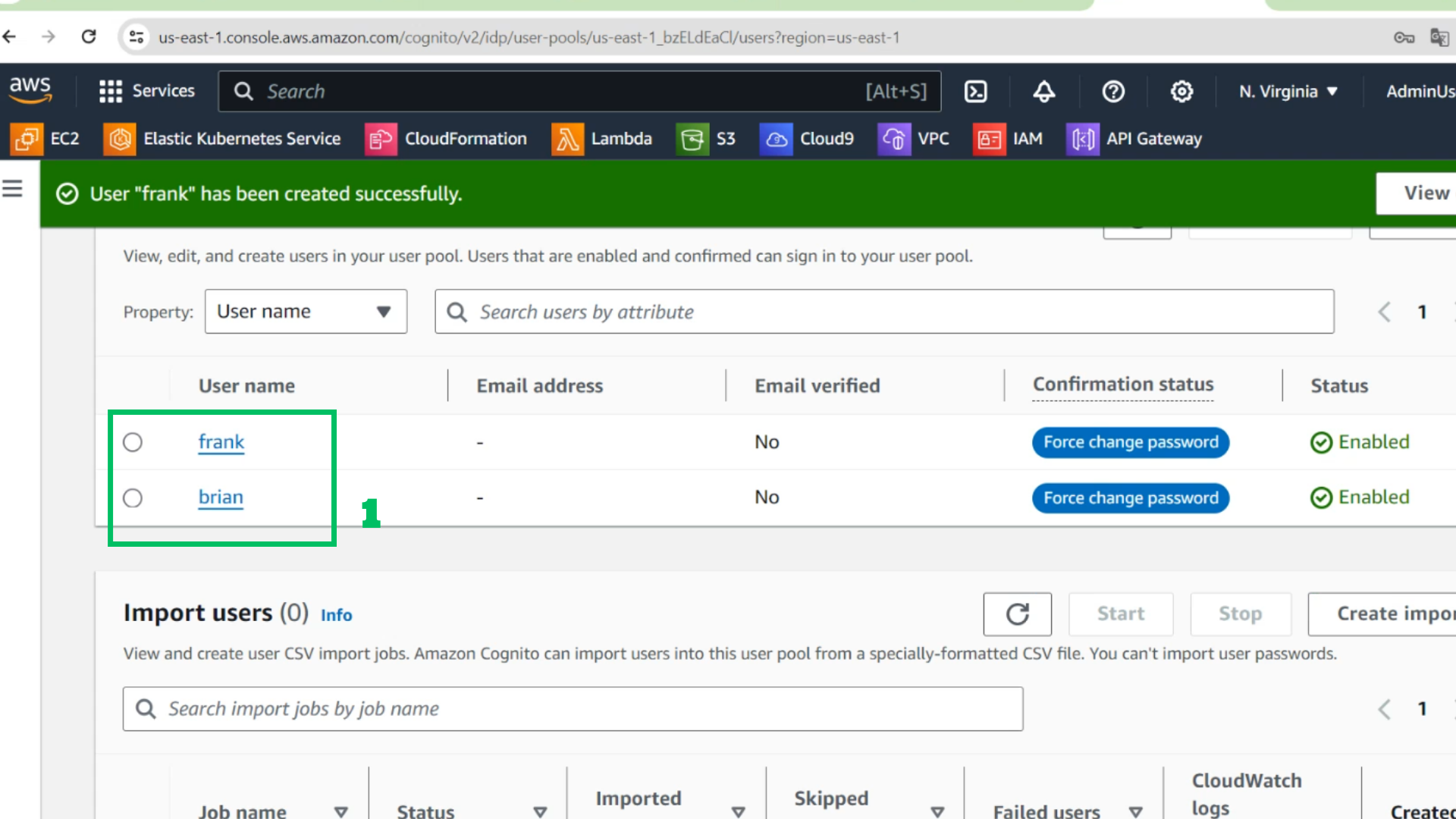Open the notifications bell icon
The width and height of the screenshot is (1456, 819).
point(1044,92)
